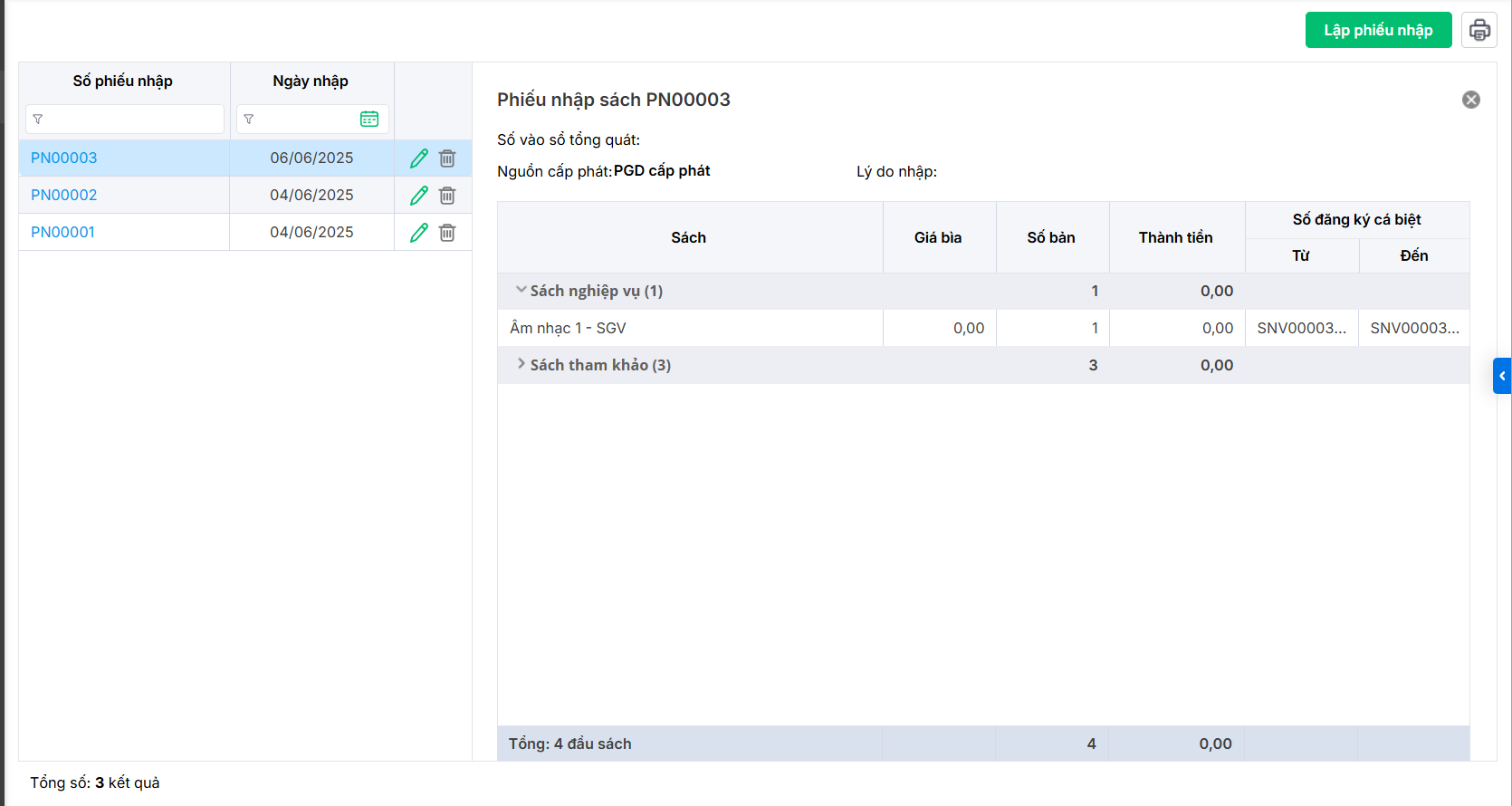Select the Âm nhạc 1 - SGV row

[x=983, y=328]
